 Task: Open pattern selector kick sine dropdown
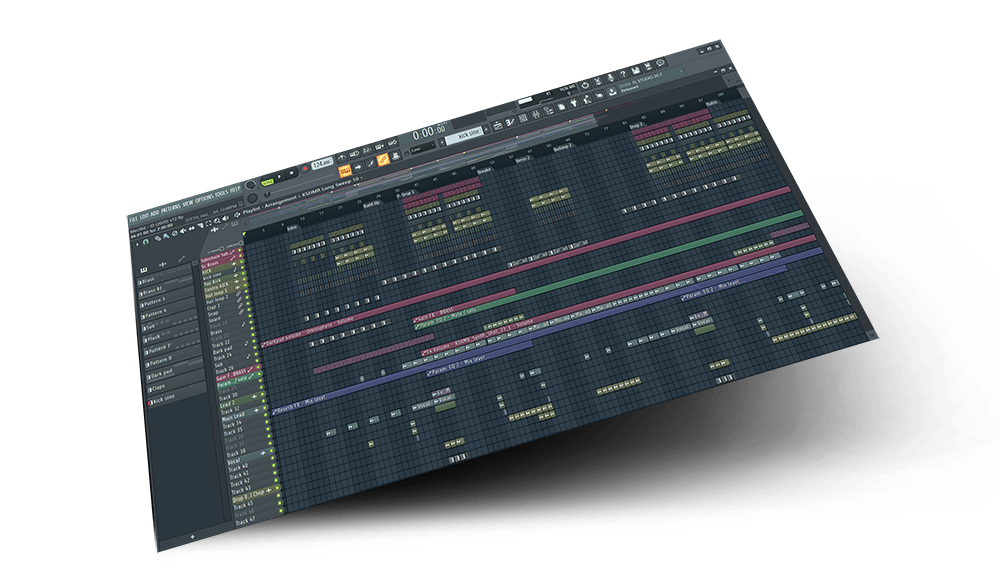click(465, 135)
